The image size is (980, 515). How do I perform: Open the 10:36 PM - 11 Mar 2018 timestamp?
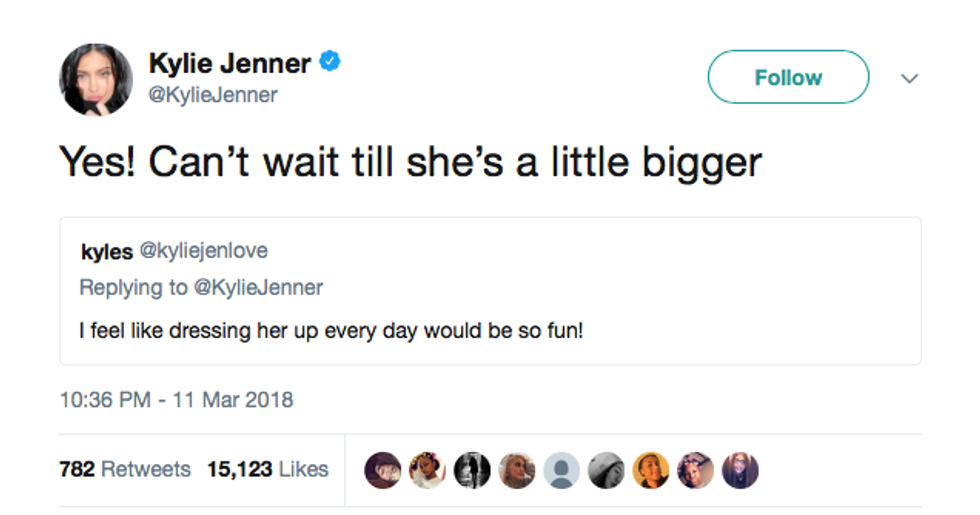tap(176, 400)
